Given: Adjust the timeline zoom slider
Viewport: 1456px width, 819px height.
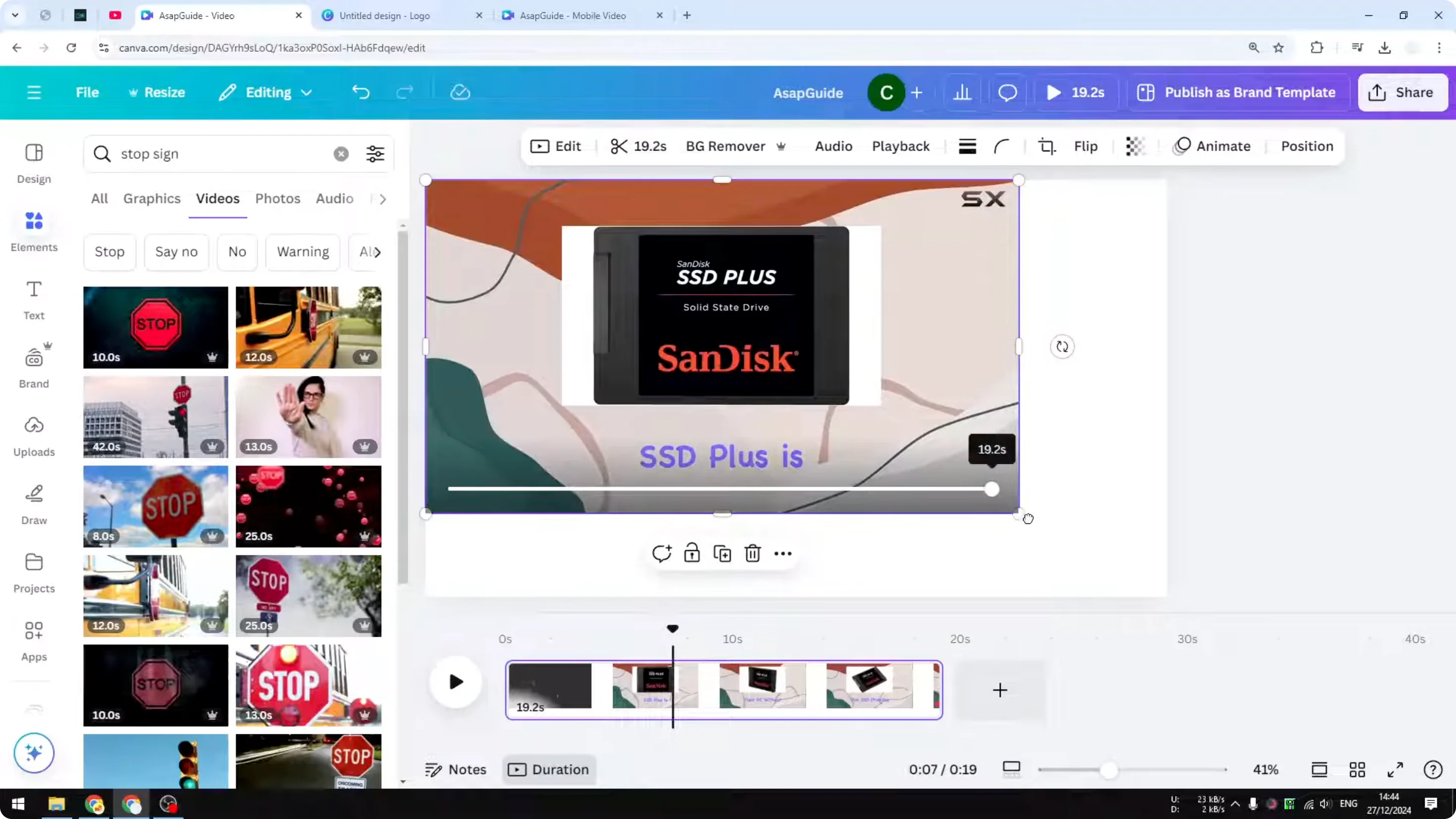Looking at the screenshot, I should [x=1109, y=769].
